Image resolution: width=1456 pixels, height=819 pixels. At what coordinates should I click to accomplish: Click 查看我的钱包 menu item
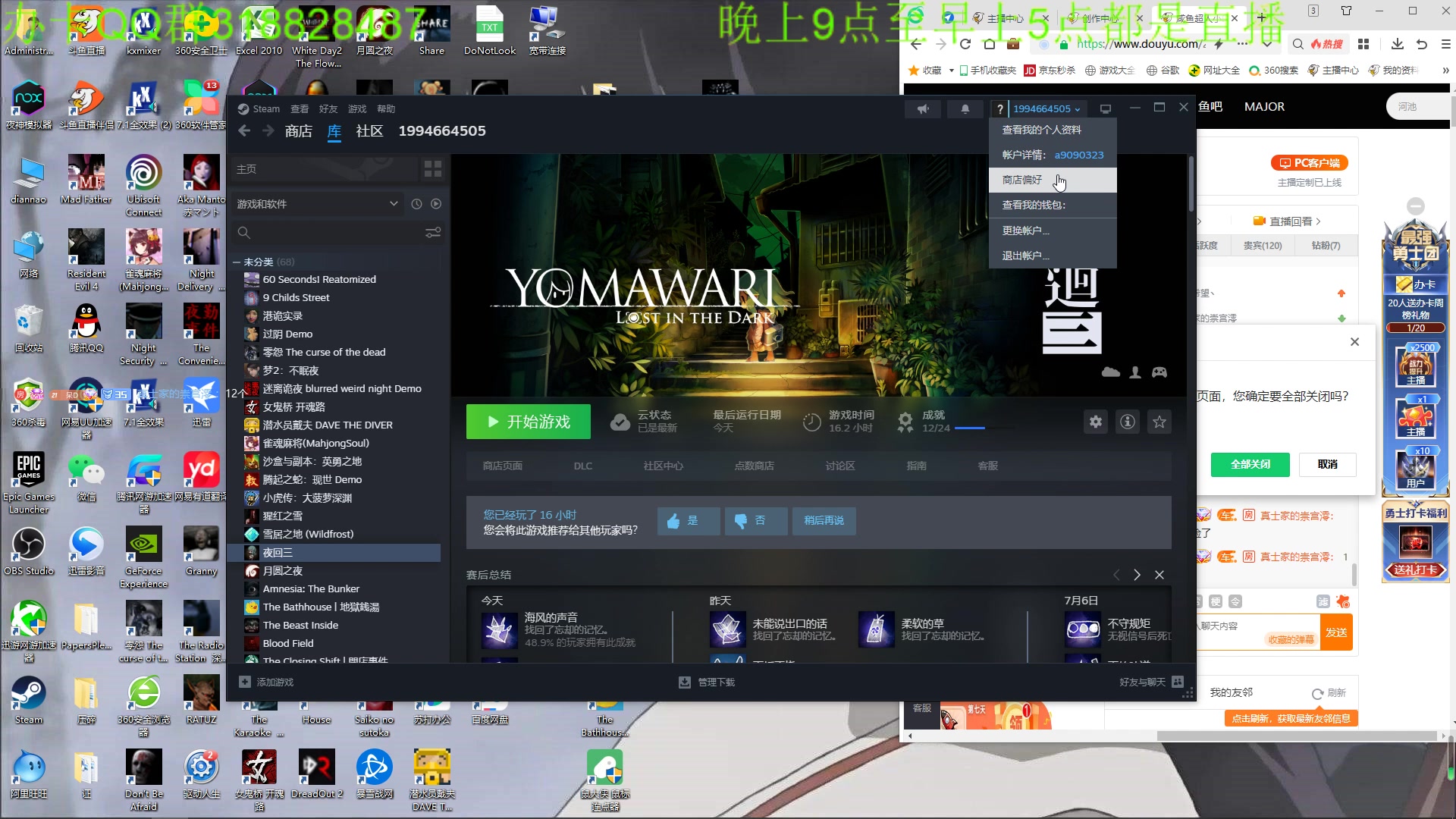coord(1034,205)
